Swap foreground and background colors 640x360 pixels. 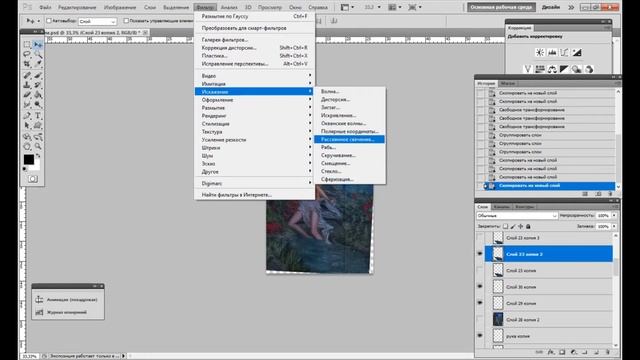pyautogui.click(x=38, y=156)
